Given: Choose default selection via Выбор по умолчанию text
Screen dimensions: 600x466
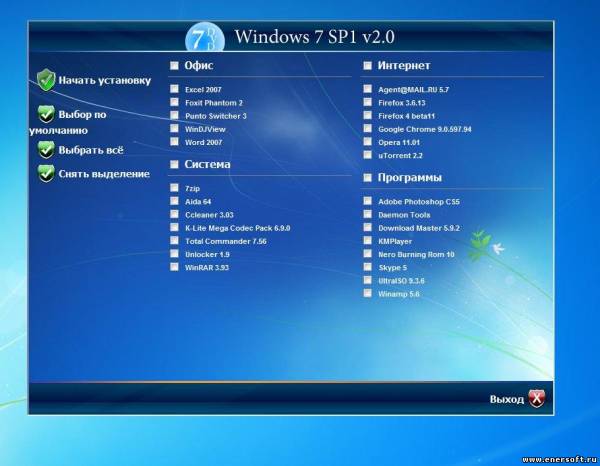Looking at the screenshot, I should tap(68, 122).
